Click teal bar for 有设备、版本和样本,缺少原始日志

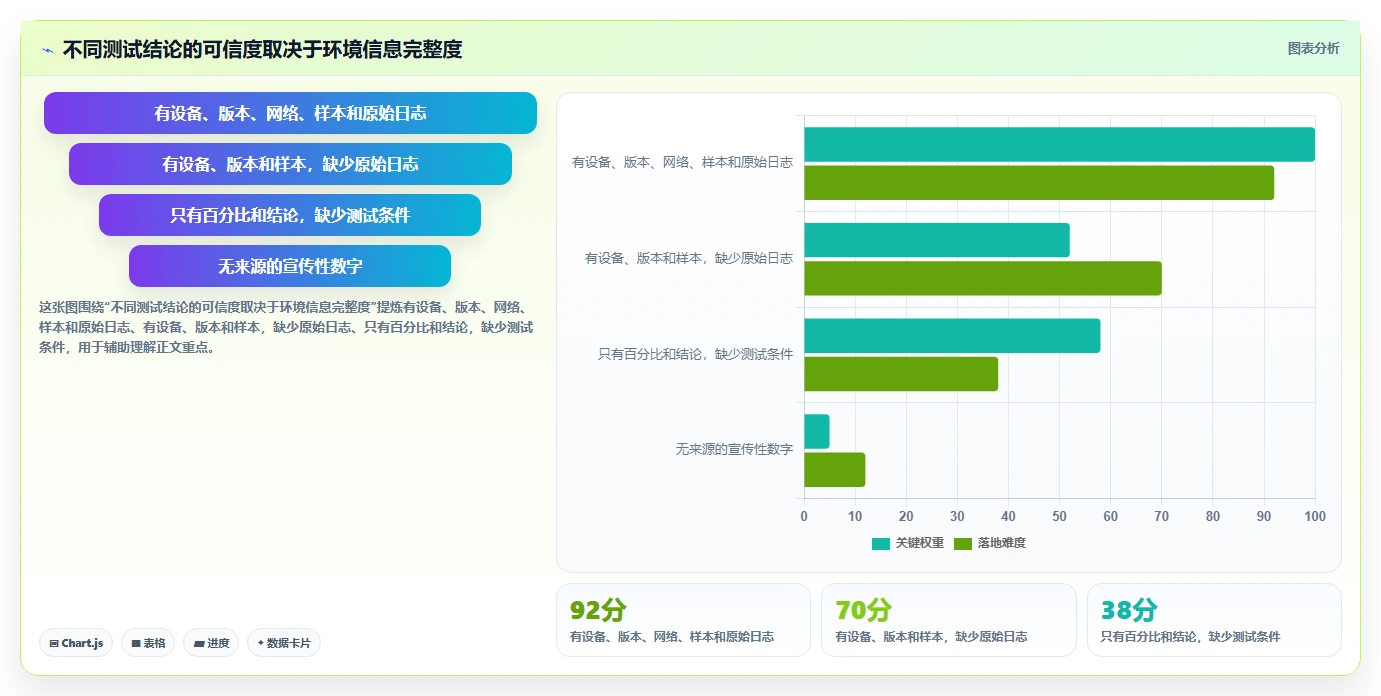pos(937,240)
